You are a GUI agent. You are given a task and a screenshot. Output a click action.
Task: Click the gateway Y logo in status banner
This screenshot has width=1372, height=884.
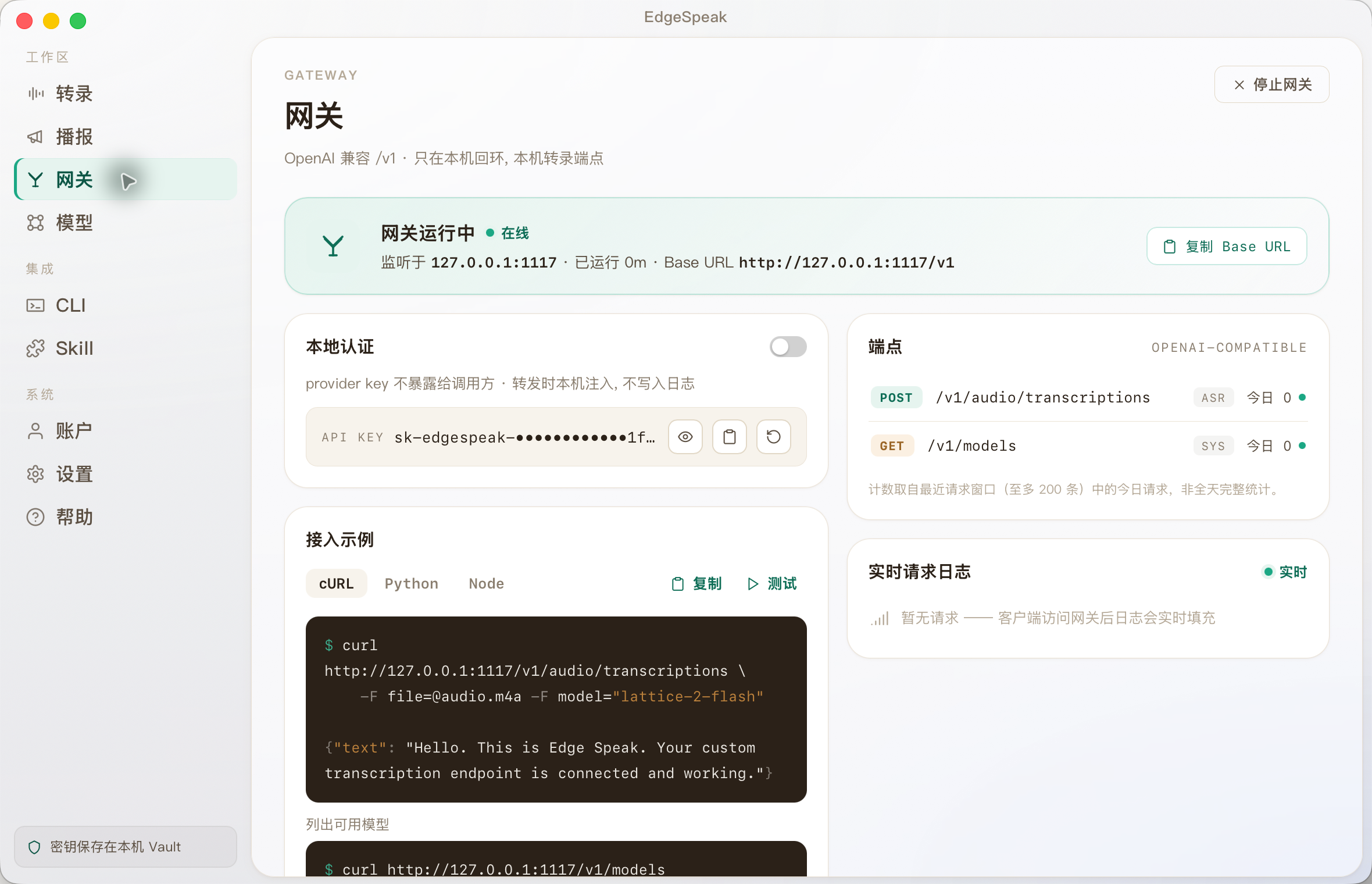click(333, 246)
